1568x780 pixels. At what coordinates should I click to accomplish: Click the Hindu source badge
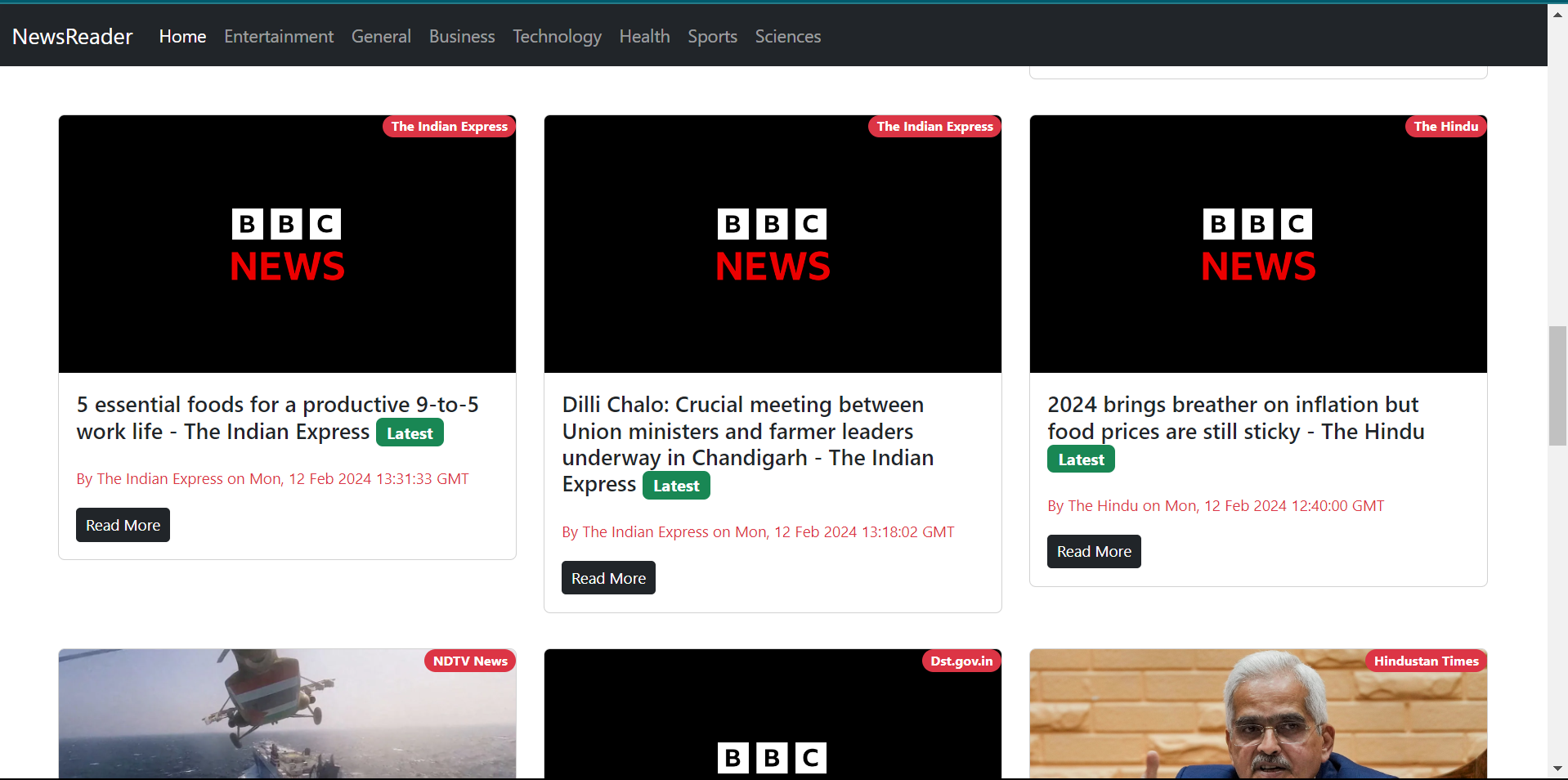click(1445, 127)
